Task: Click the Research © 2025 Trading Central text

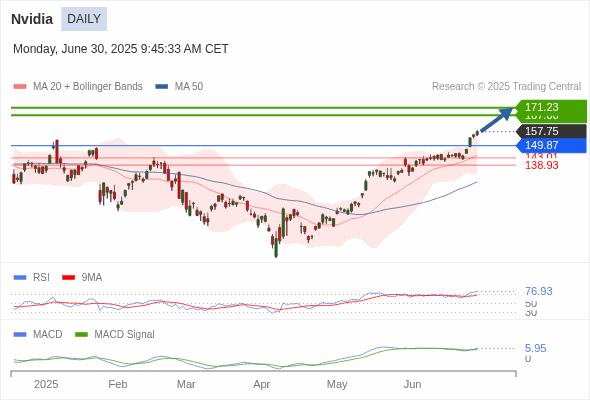Action: click(506, 87)
